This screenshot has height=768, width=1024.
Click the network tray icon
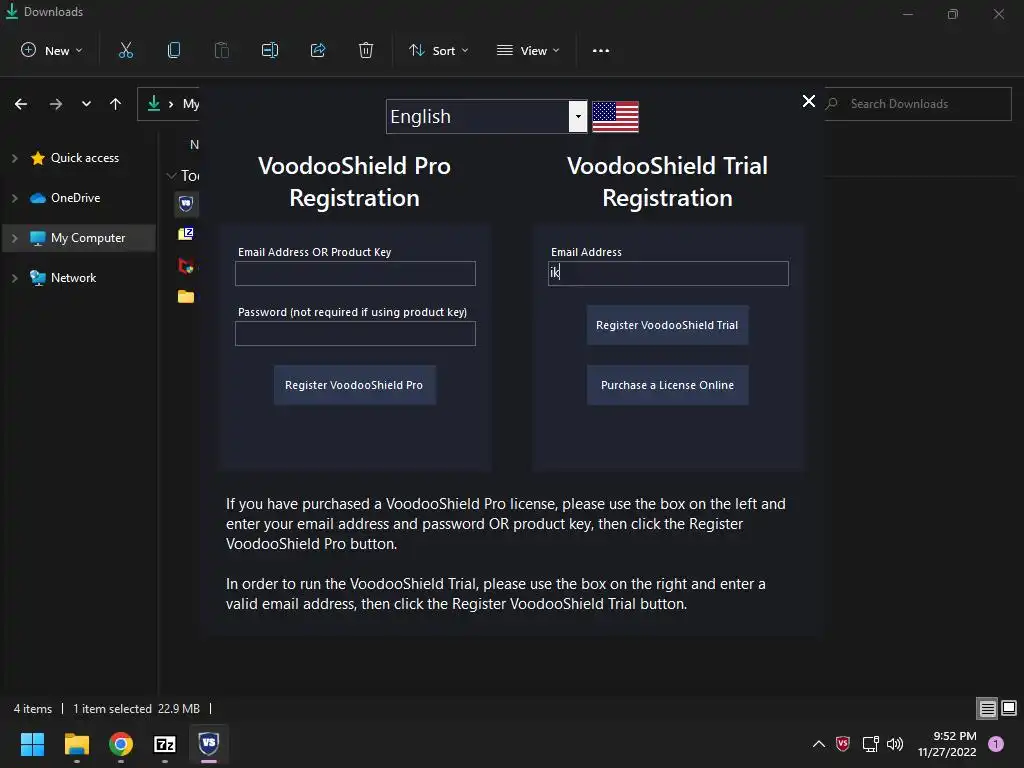click(871, 744)
